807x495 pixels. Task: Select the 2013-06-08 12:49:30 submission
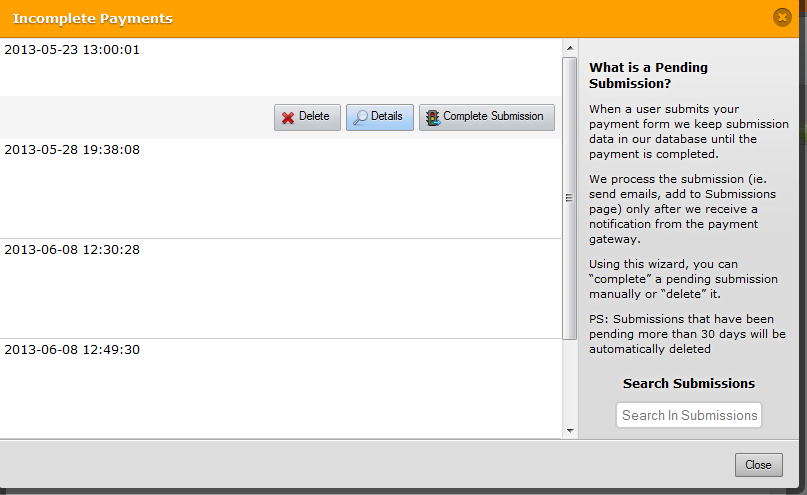[72, 349]
